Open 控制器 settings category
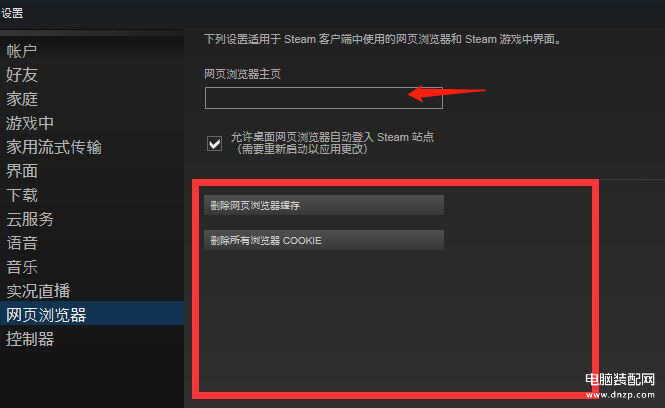This screenshot has width=665, height=408. click(30, 339)
